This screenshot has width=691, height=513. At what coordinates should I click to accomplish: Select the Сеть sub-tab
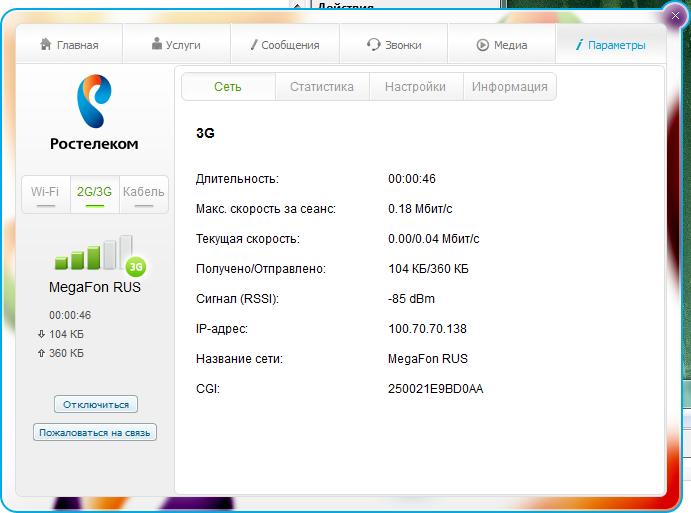click(x=228, y=87)
